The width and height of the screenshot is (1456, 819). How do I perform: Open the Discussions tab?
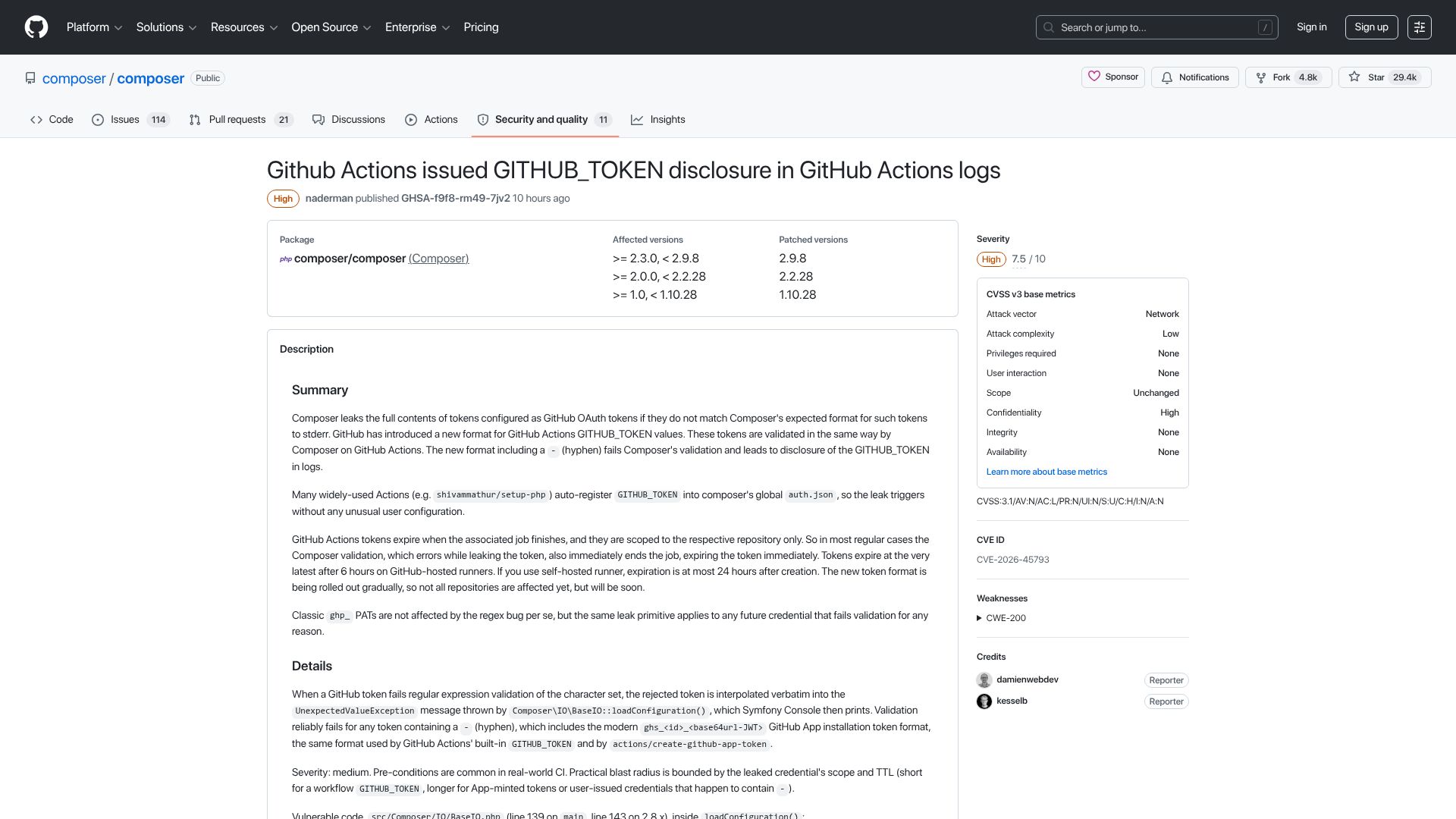(x=349, y=120)
